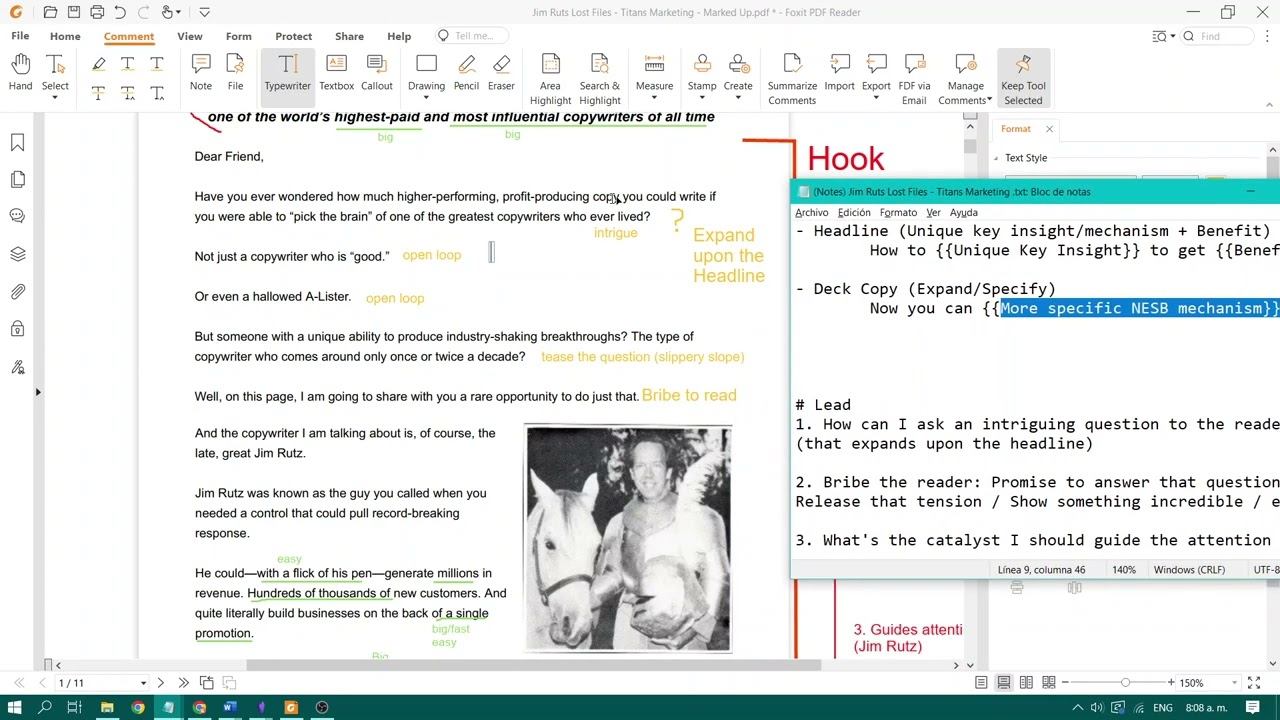Go to next page button
Image resolution: width=1280 pixels, height=720 pixels.
(x=160, y=683)
